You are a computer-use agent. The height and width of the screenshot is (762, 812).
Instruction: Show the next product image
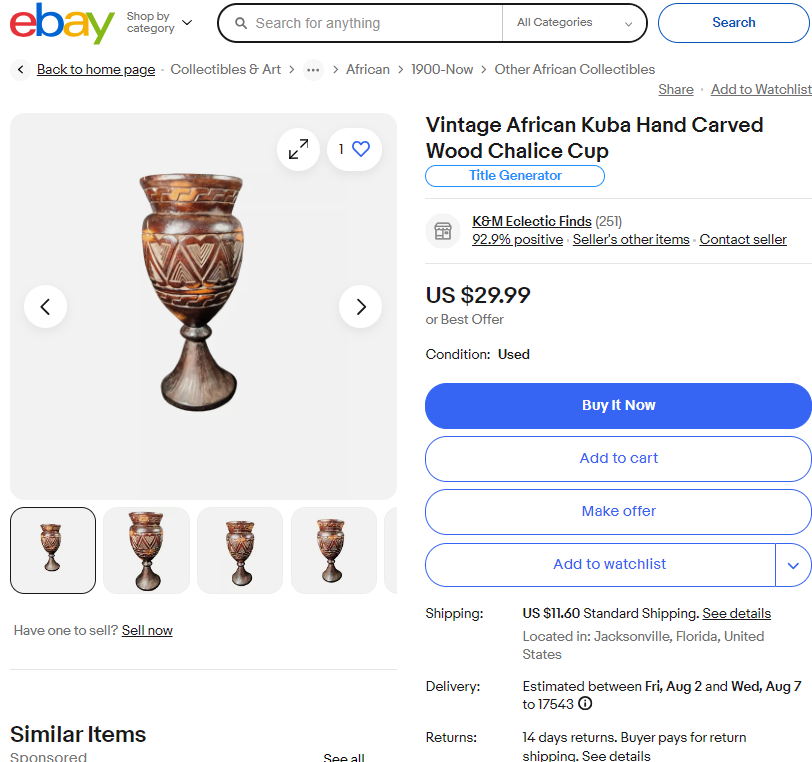coord(361,307)
